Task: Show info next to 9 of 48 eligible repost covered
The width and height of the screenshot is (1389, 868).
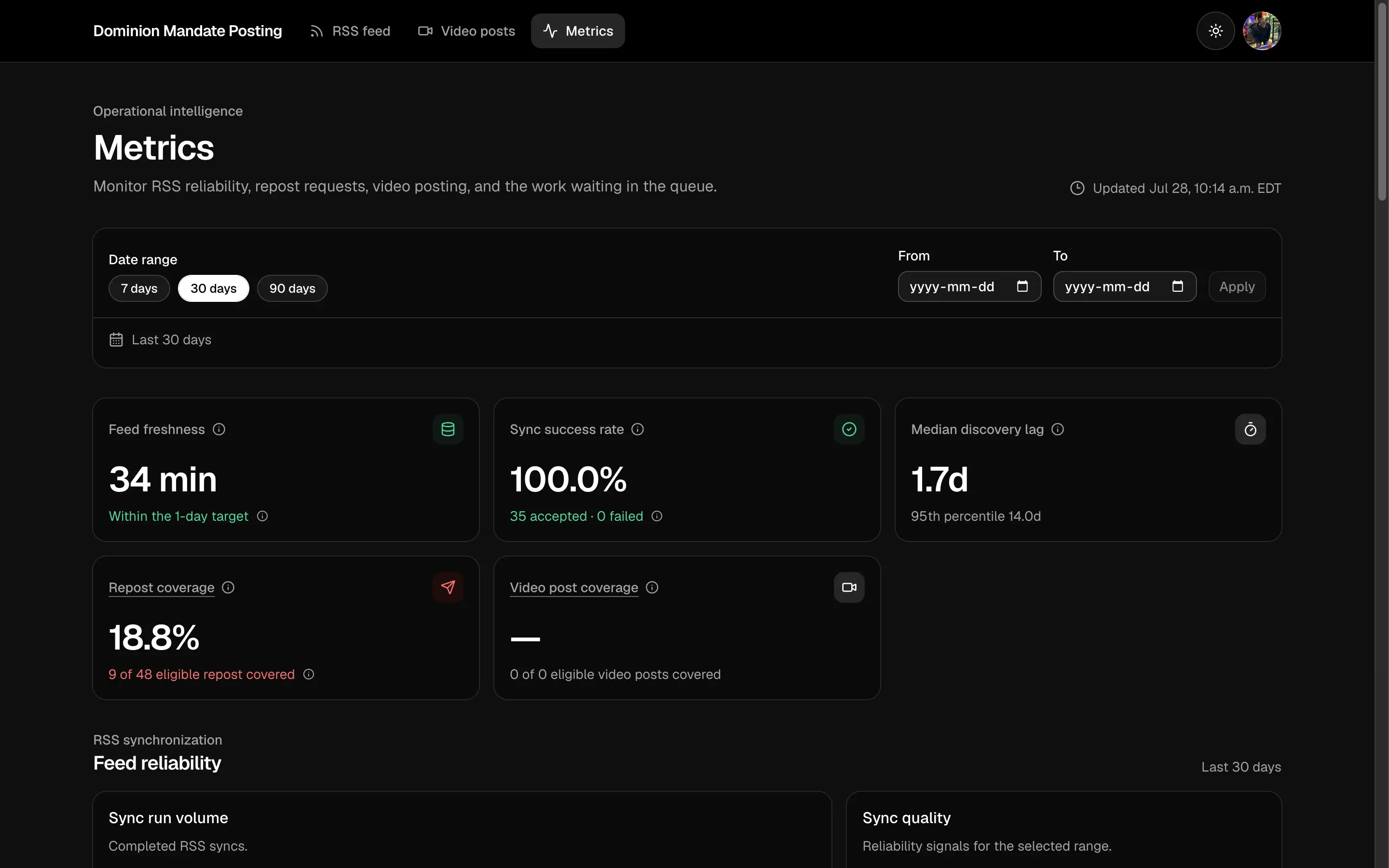Action: 309,674
